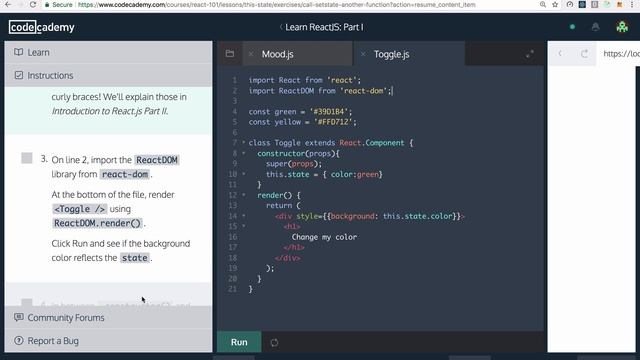Close the Toggle.js tab
Image resolution: width=640 pixels, height=360 pixels.
point(363,54)
